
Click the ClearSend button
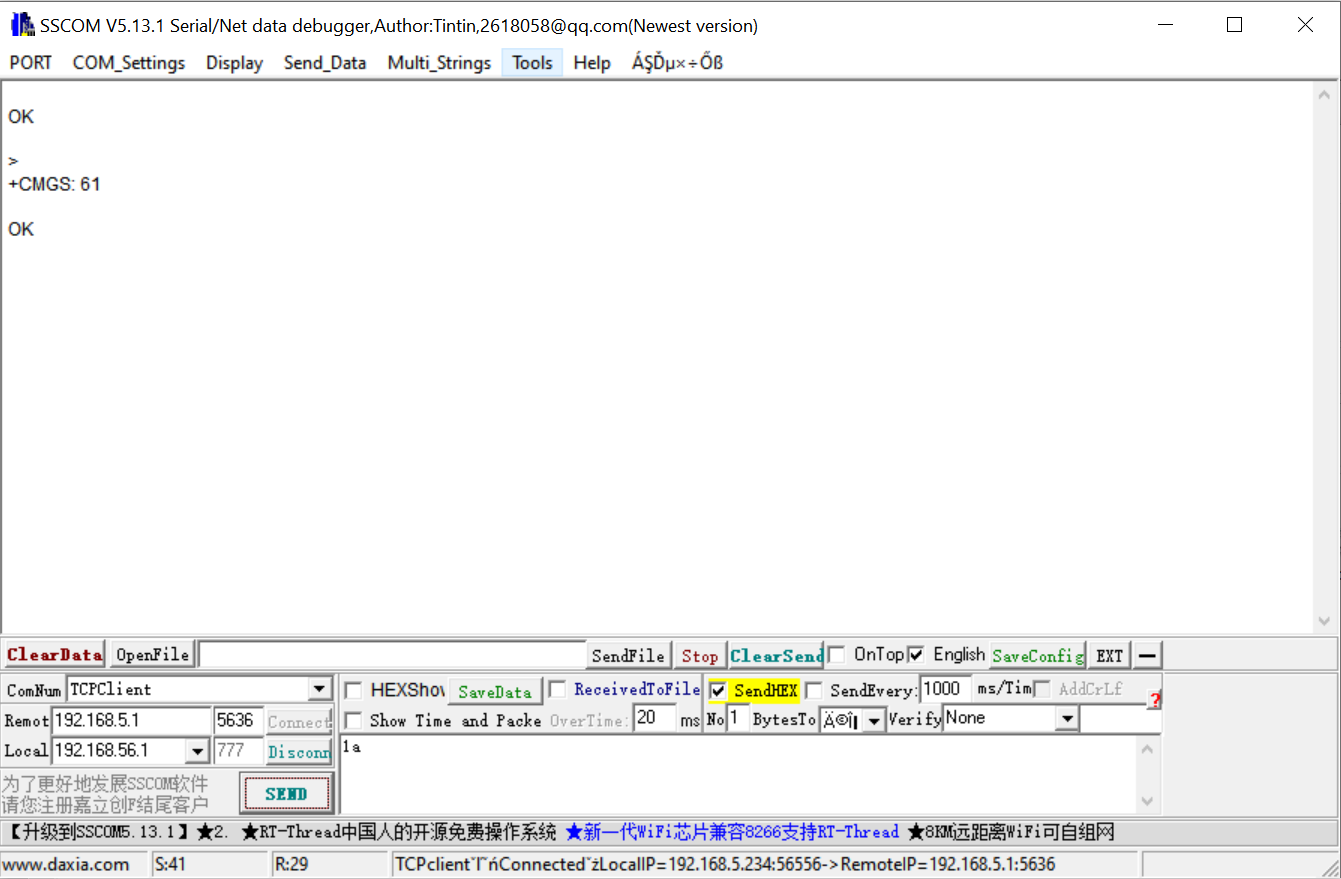(x=776, y=656)
